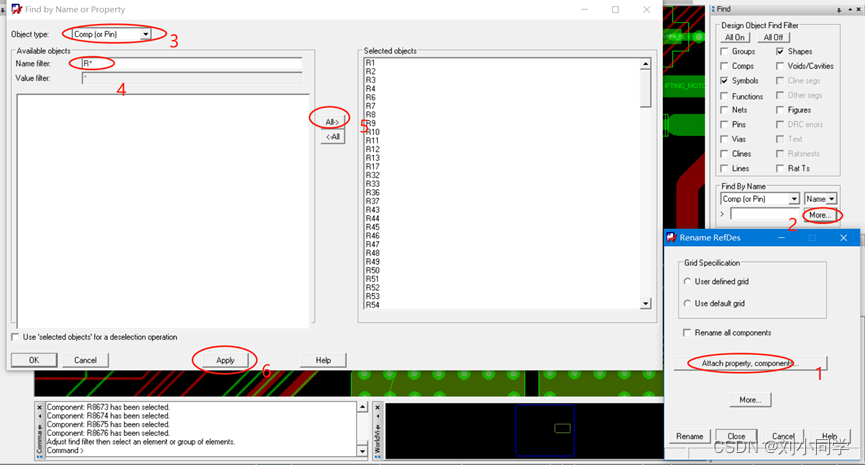Uncheck the Symbols checkbox
This screenshot has height=465, width=865.
click(725, 81)
